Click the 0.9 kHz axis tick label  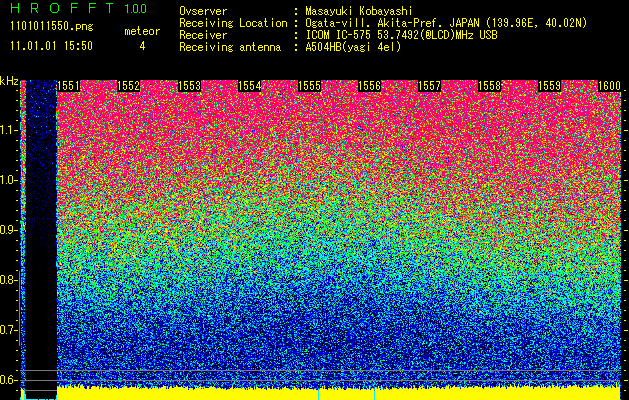click(9, 230)
